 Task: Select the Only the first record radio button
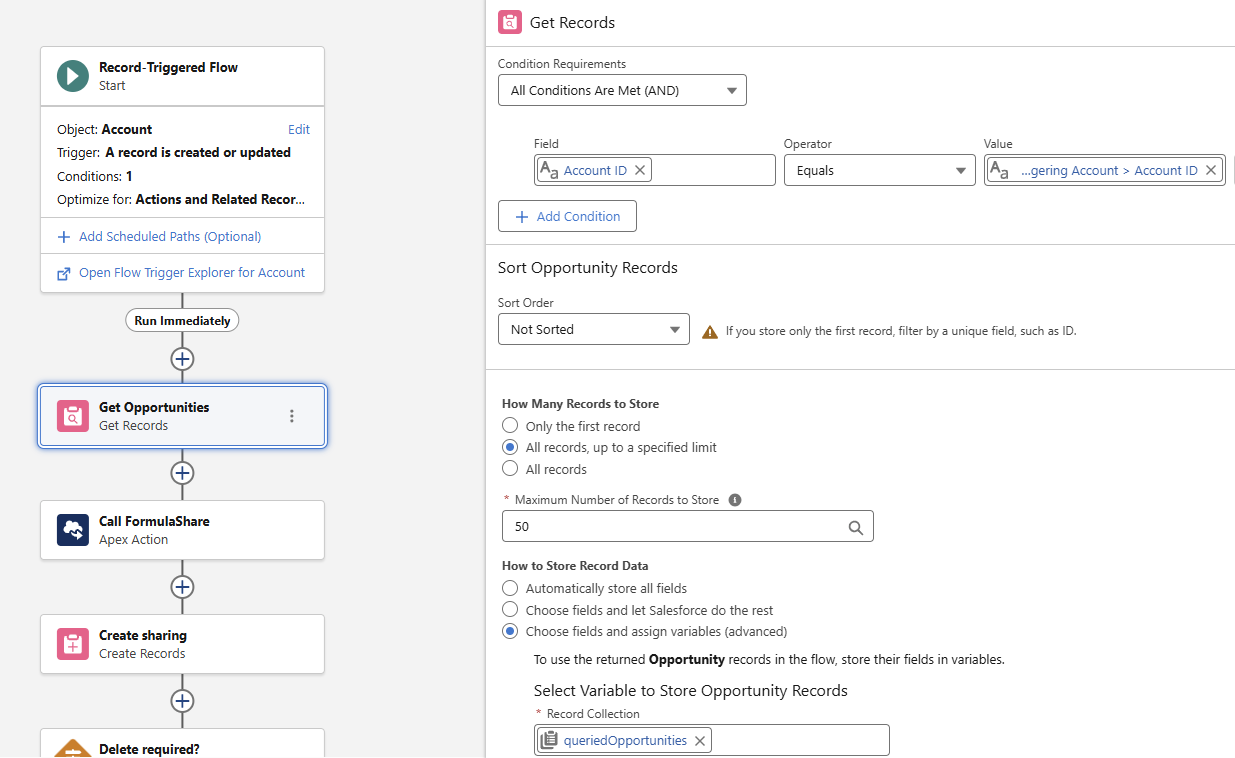click(510, 424)
